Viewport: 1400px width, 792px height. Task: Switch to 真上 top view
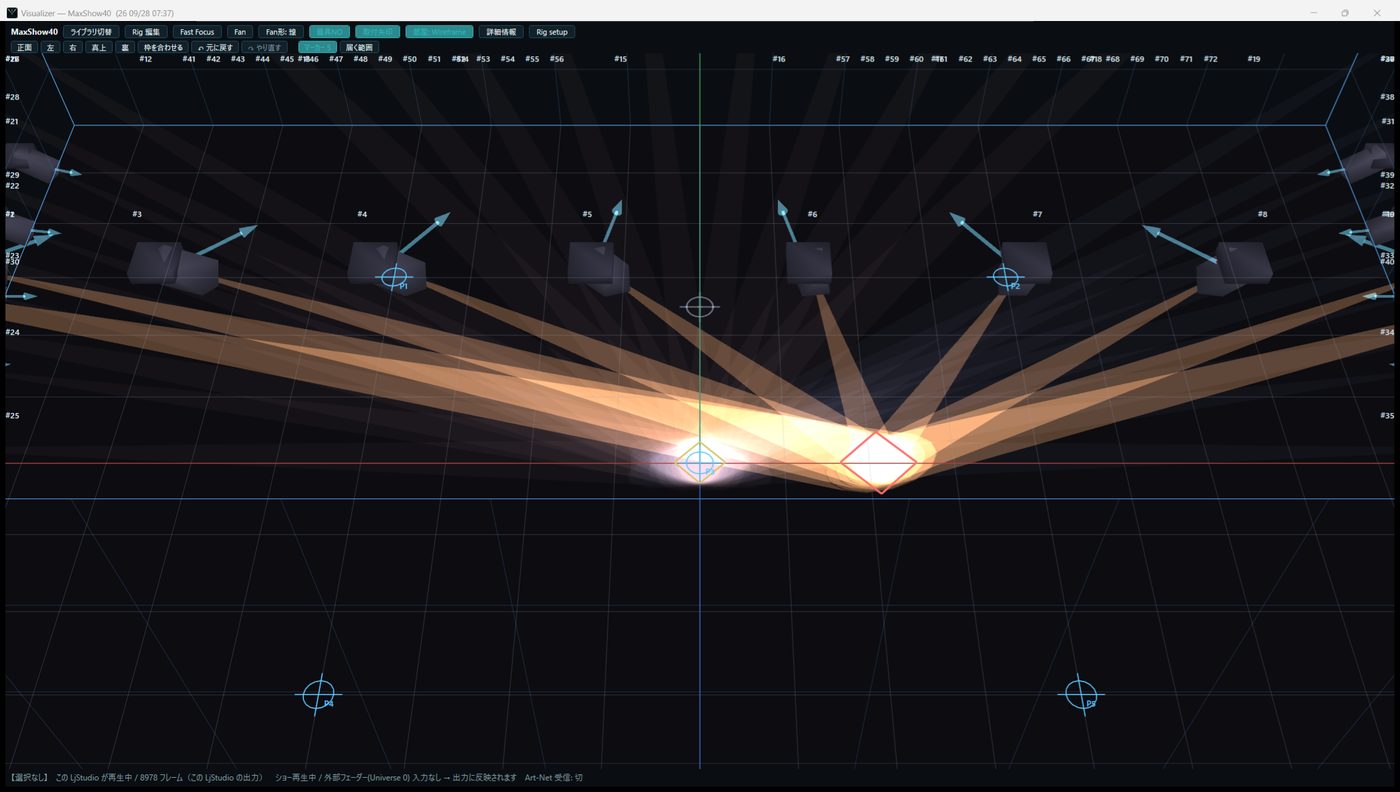(x=98, y=47)
